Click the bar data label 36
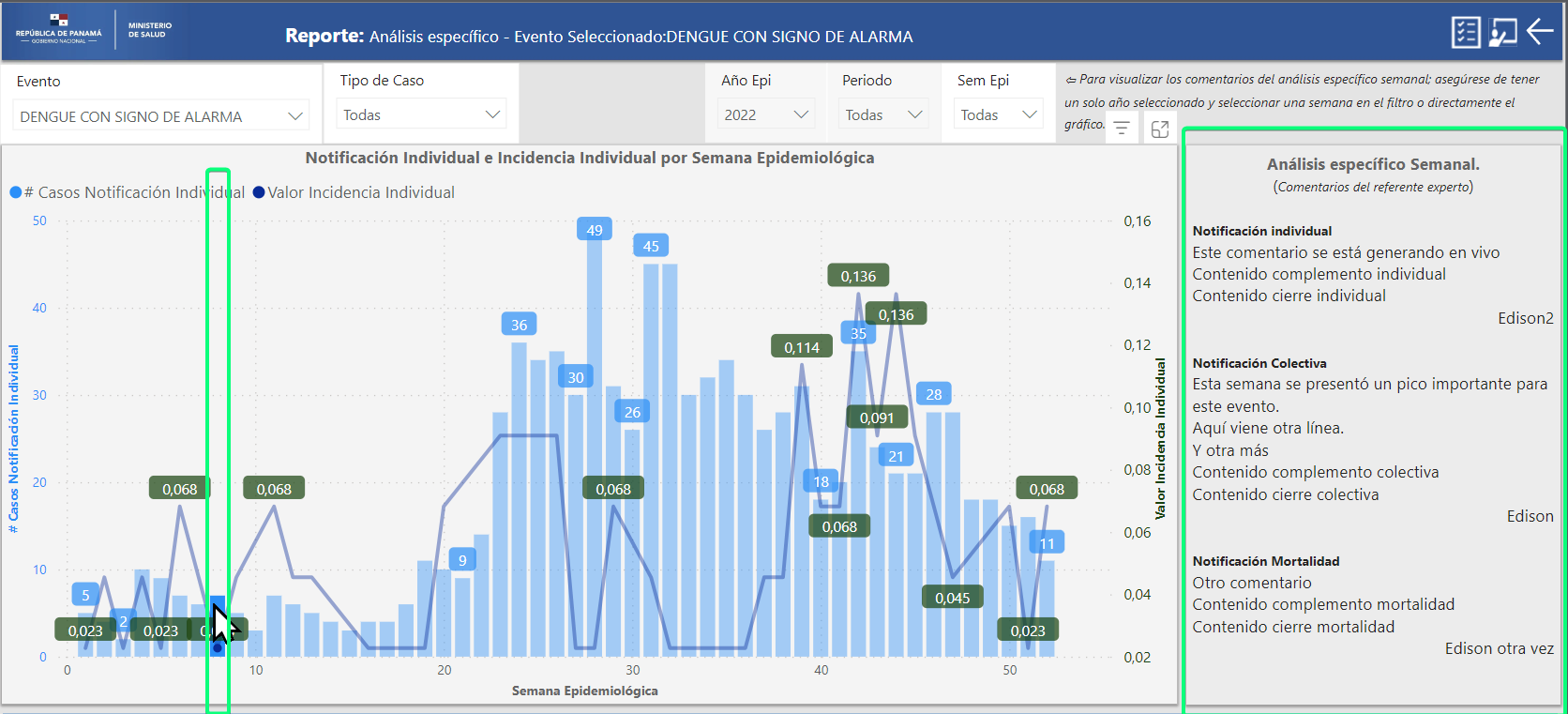 tap(519, 325)
